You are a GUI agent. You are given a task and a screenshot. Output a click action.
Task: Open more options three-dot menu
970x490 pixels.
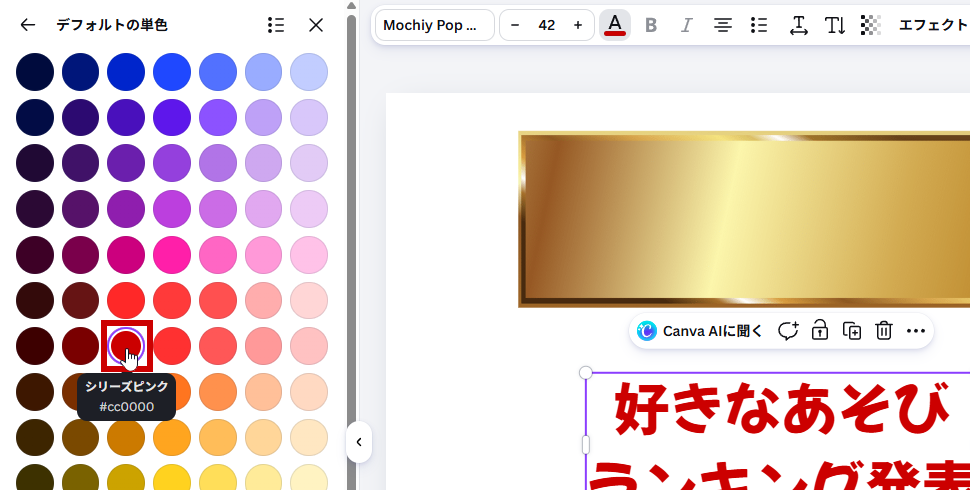(916, 331)
